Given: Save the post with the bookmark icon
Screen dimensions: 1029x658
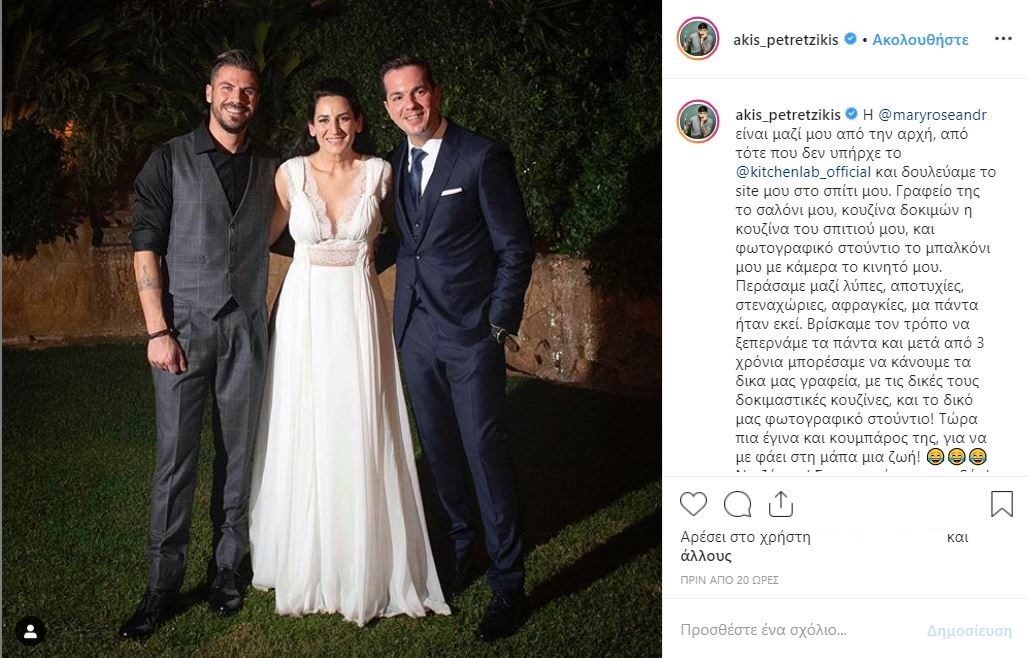Looking at the screenshot, I should click(x=1001, y=504).
